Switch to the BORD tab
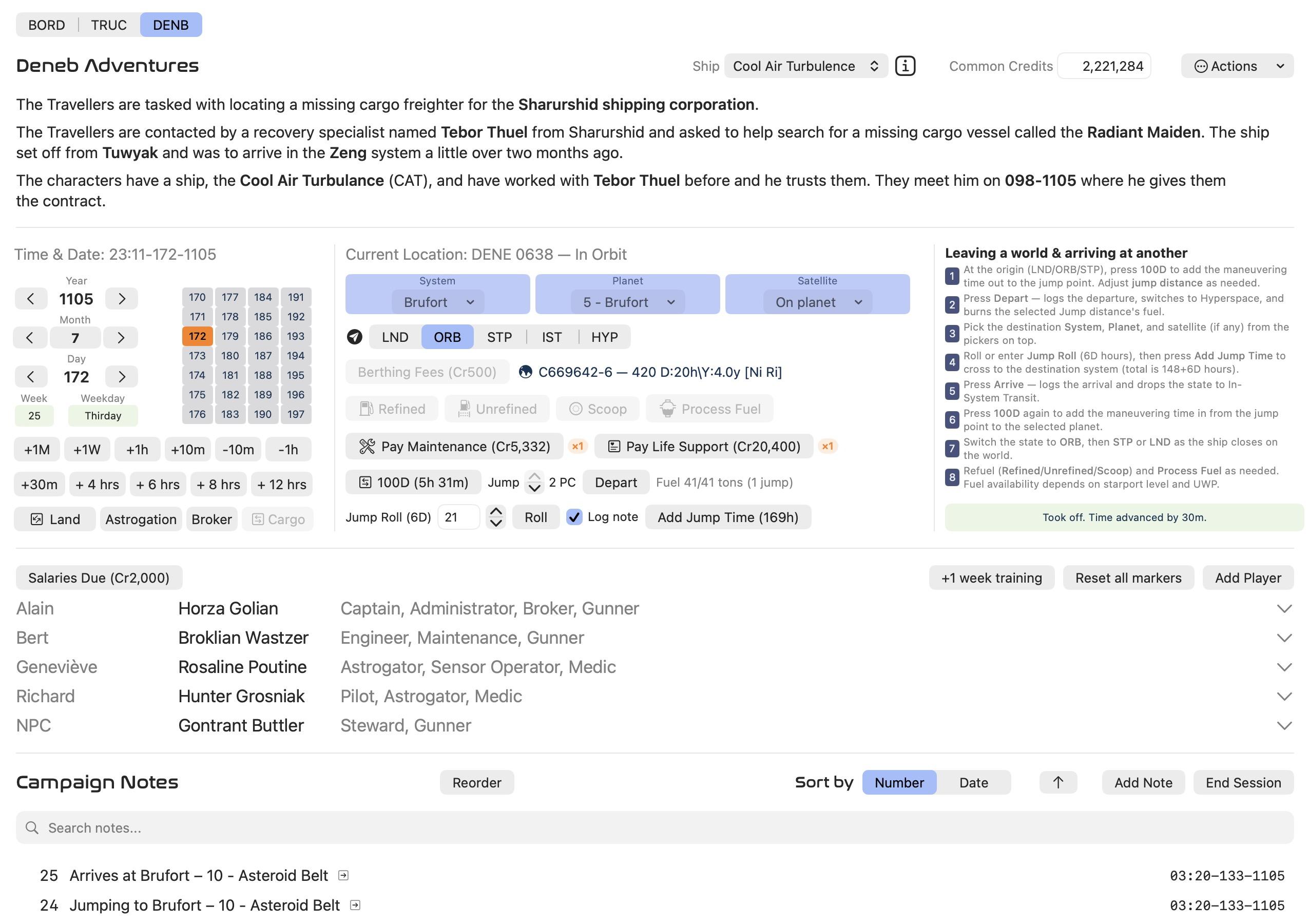 pos(47,25)
